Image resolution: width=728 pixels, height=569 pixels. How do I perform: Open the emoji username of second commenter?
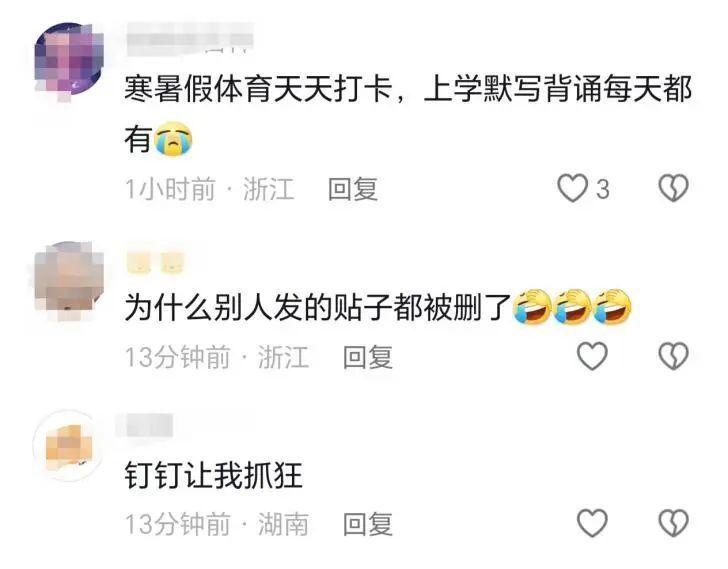click(156, 263)
